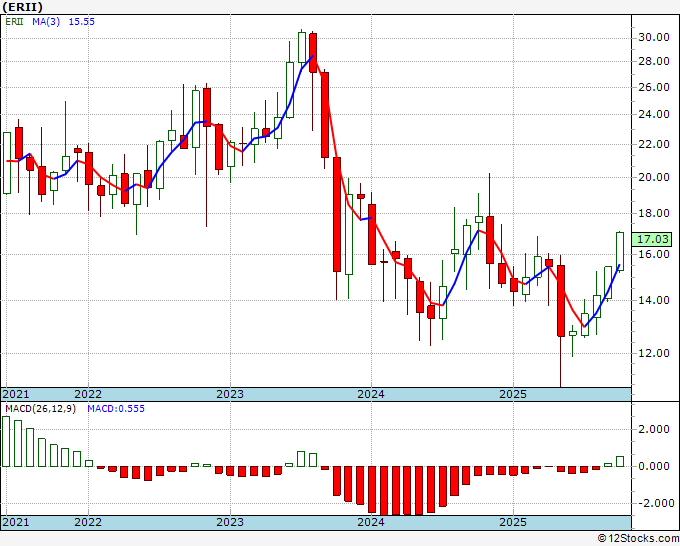Select the green ERII legend label
This screenshot has height=546, width=680.
point(14,22)
